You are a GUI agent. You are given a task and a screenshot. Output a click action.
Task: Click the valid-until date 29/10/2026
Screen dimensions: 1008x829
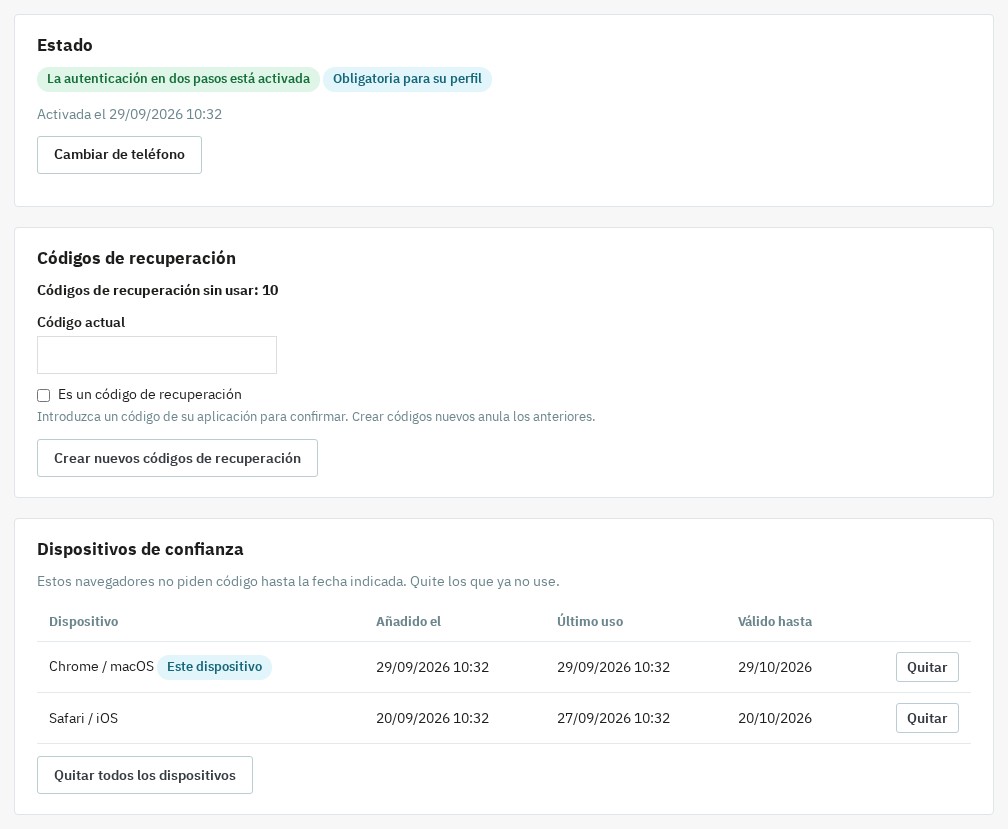[x=775, y=667]
